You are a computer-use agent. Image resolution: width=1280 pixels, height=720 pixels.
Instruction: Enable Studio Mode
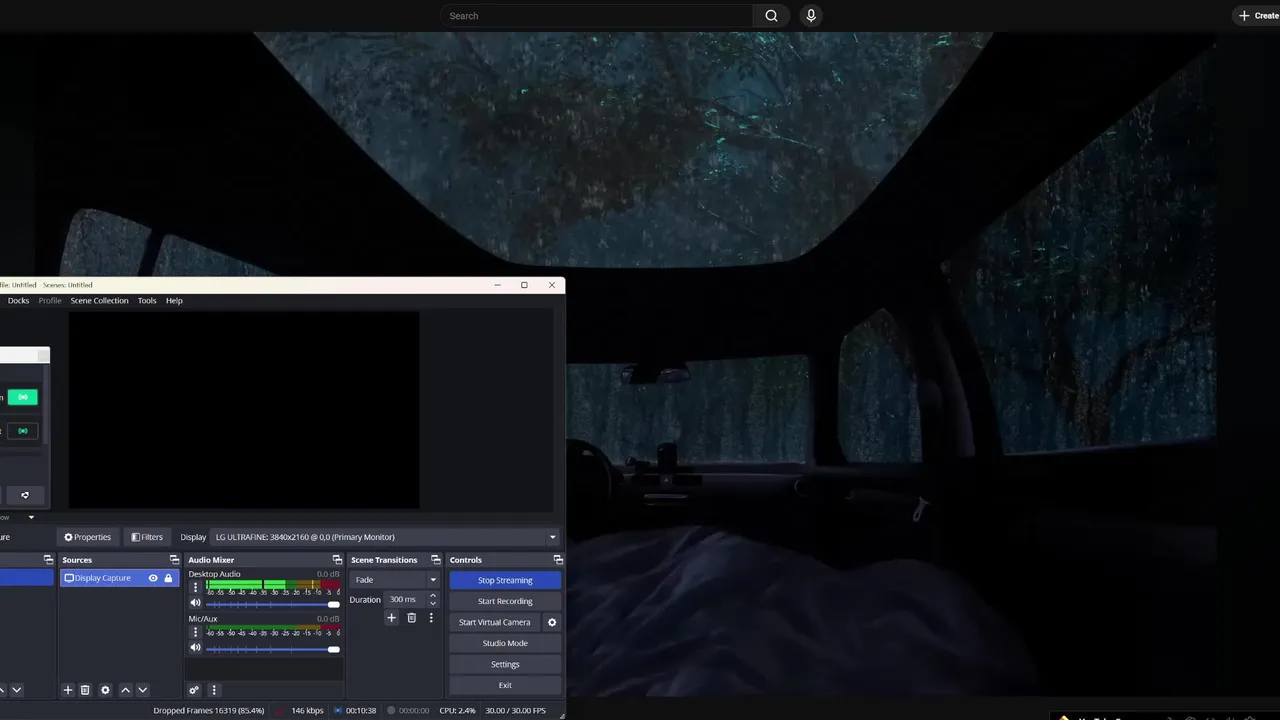505,643
